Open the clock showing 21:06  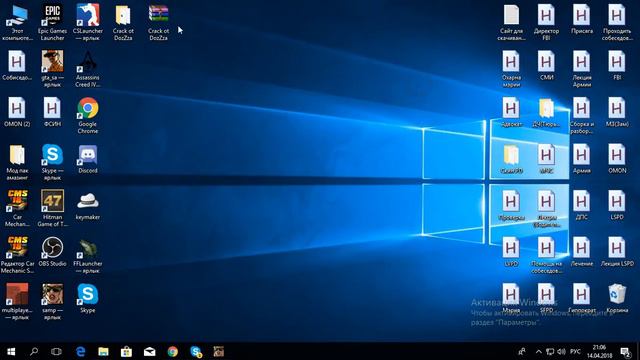click(600, 351)
